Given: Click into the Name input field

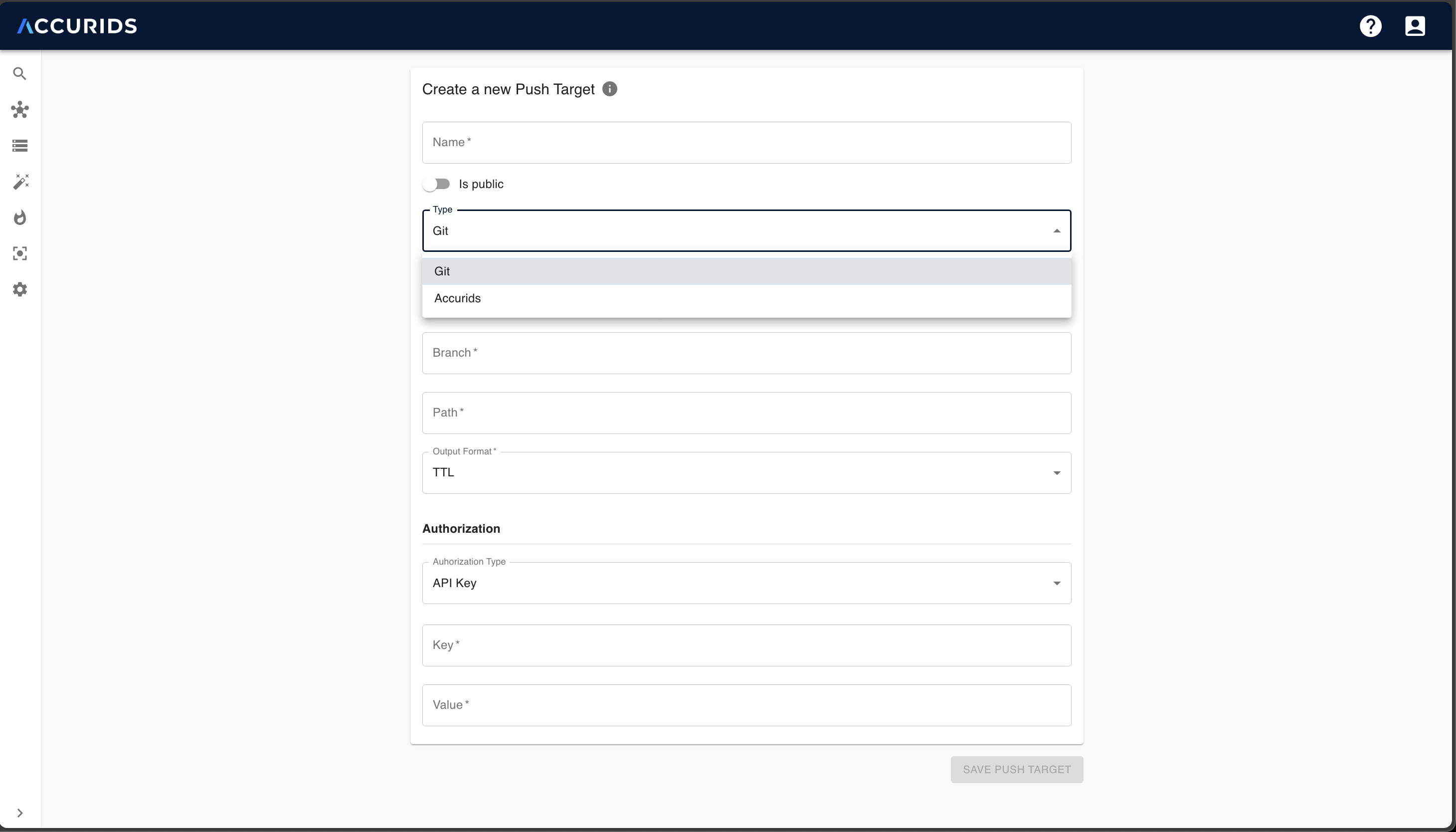Looking at the screenshot, I should [x=746, y=143].
